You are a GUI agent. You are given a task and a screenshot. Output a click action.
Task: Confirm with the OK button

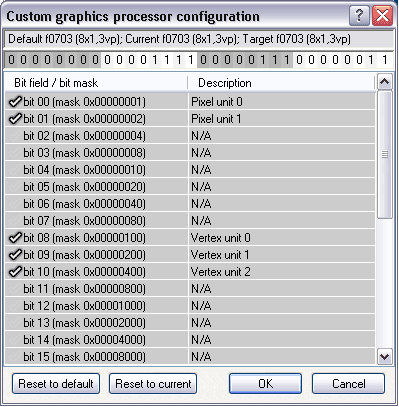point(265,384)
